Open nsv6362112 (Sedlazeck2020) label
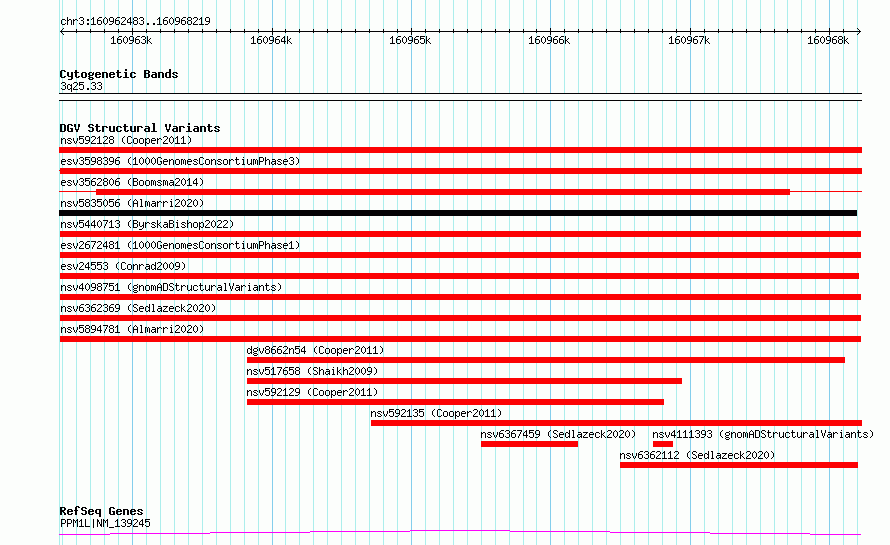 click(697, 455)
